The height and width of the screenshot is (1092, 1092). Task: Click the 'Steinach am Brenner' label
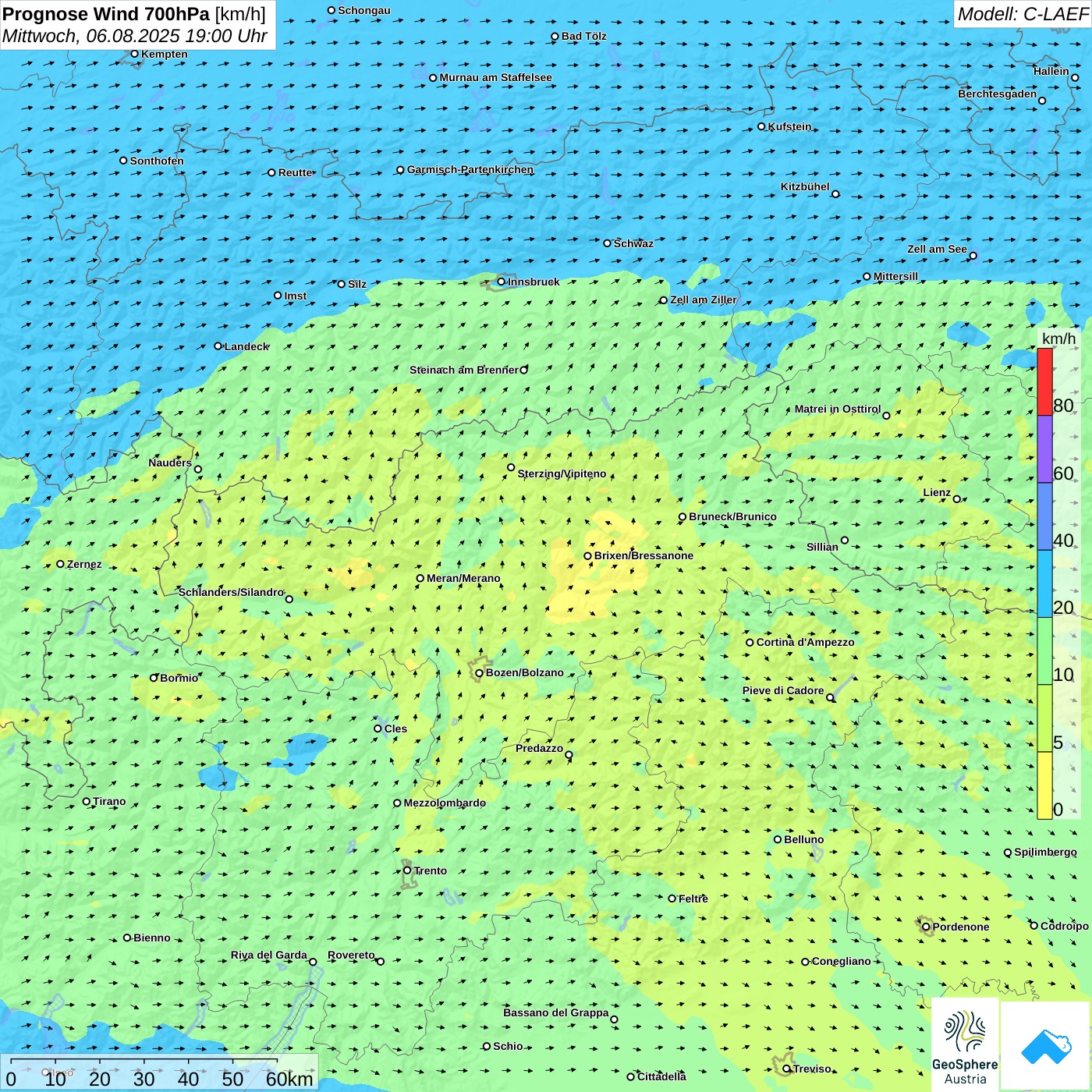[464, 370]
